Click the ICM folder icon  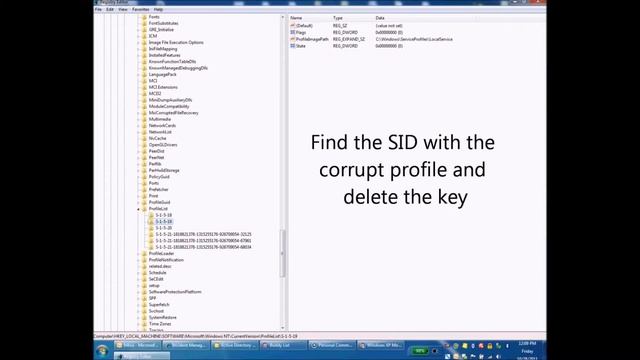(144, 36)
